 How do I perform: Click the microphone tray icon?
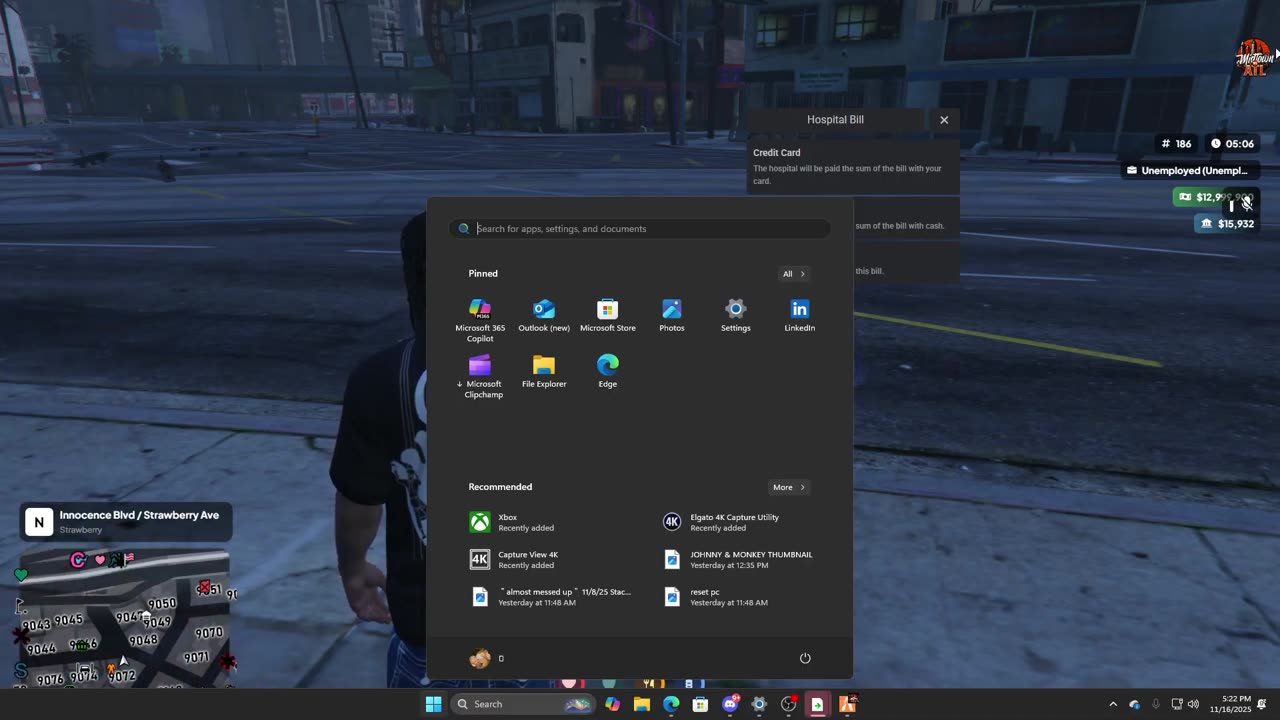point(1156,704)
